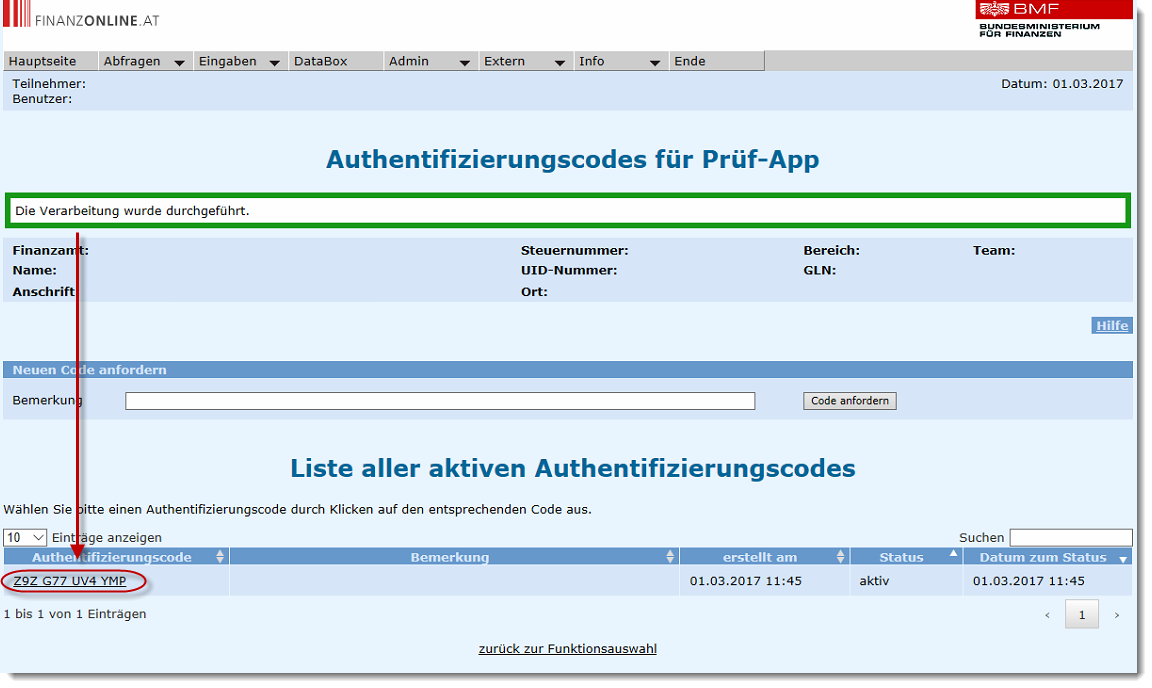Click the Hilfe link

pos(1112,326)
